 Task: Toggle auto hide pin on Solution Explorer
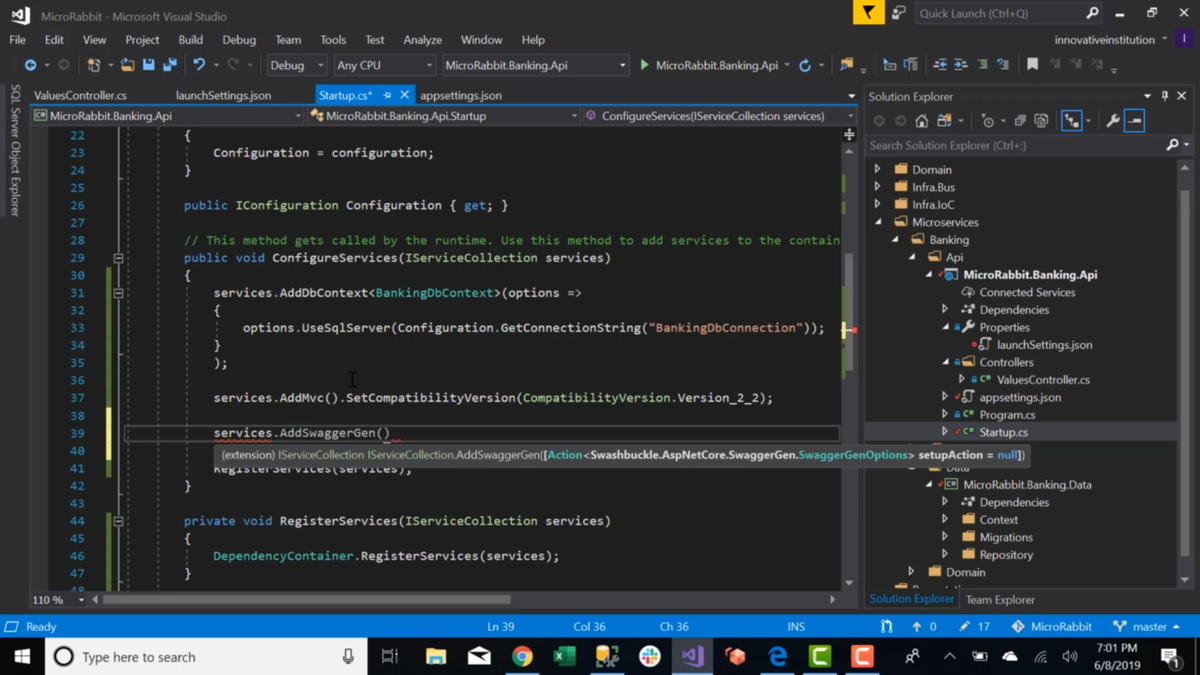pos(1165,96)
